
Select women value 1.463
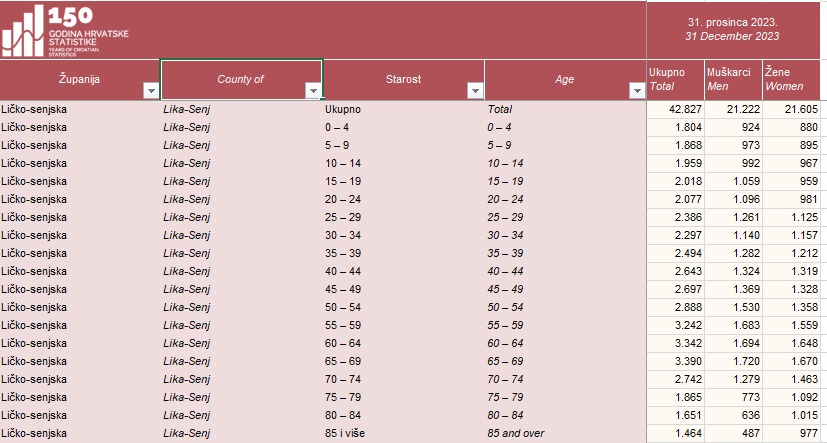click(791, 379)
